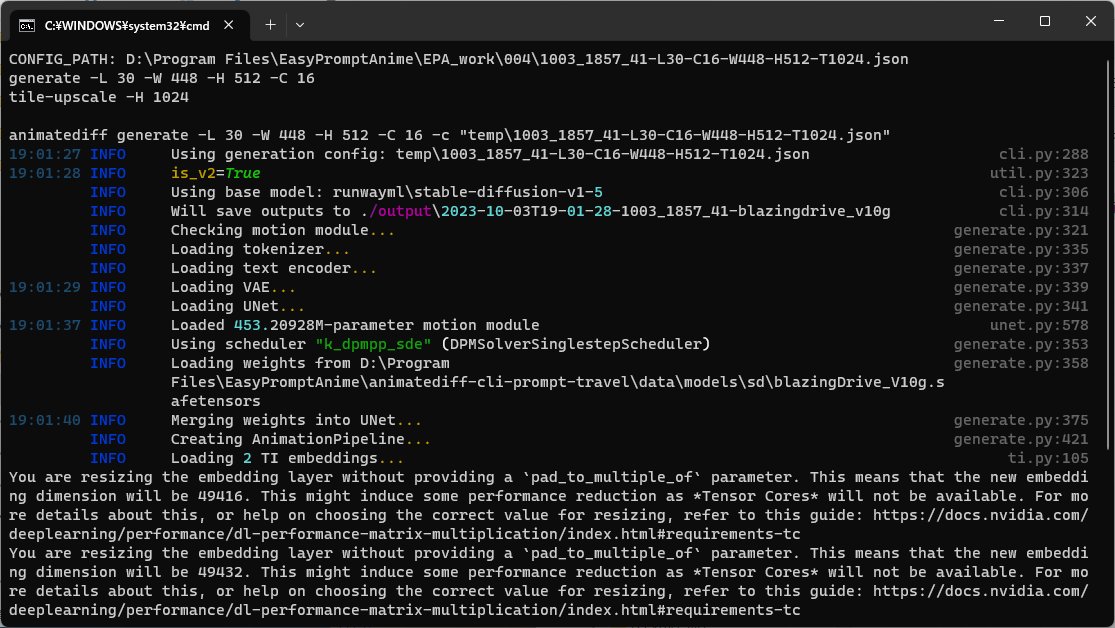
Task: Maximize the terminal window
Action: 1045,21
